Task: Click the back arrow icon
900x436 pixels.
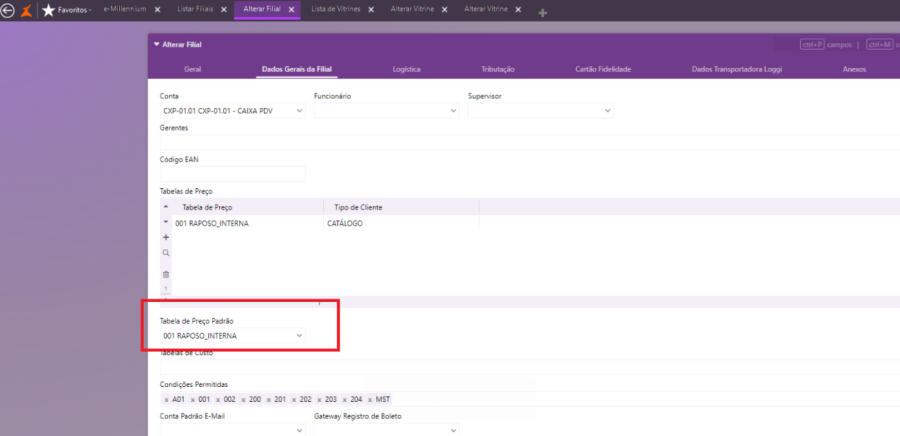Action: [7, 10]
